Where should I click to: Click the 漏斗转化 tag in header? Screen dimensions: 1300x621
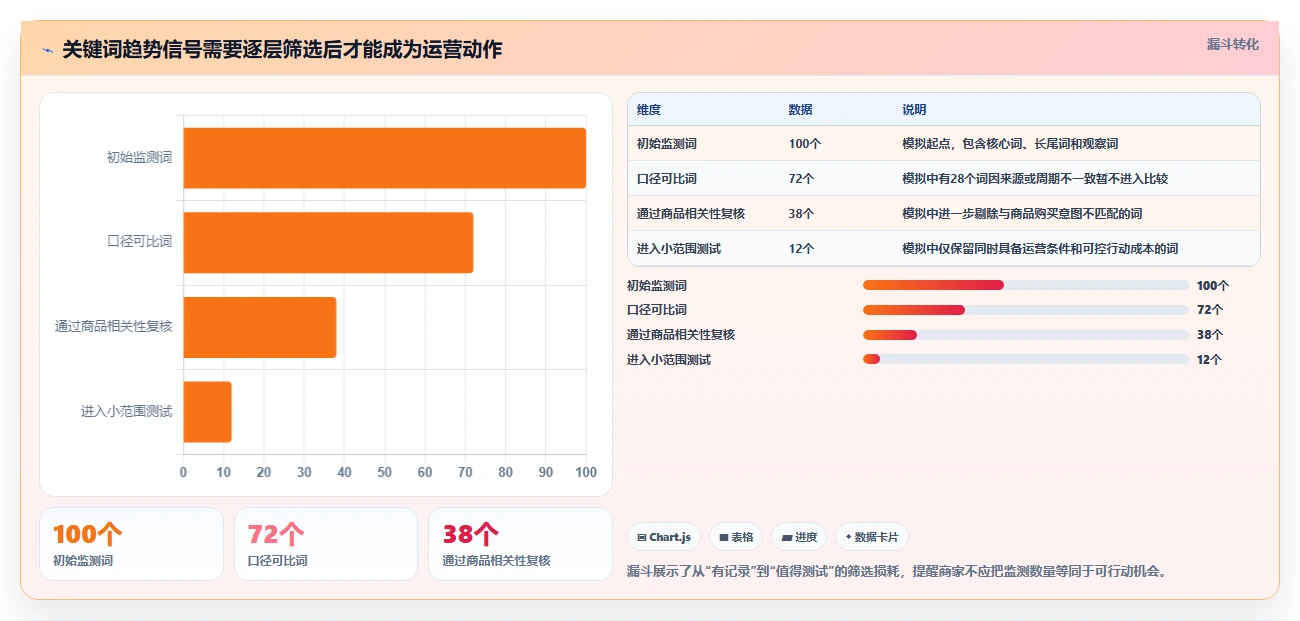[x=1232, y=45]
